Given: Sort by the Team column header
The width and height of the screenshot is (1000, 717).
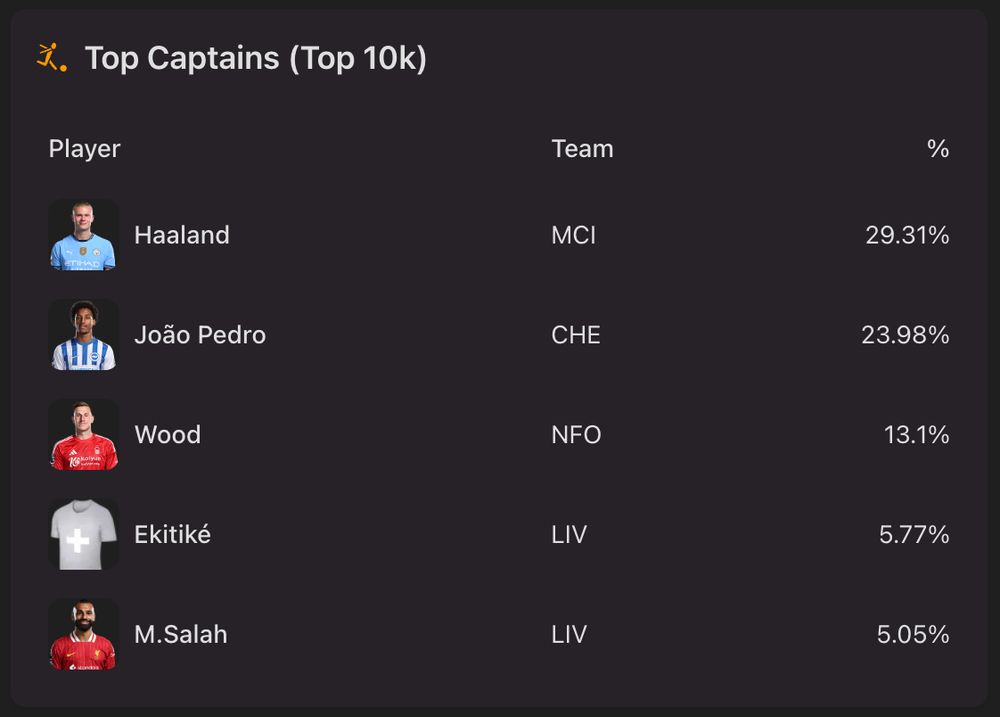Looking at the screenshot, I should click(x=582, y=149).
